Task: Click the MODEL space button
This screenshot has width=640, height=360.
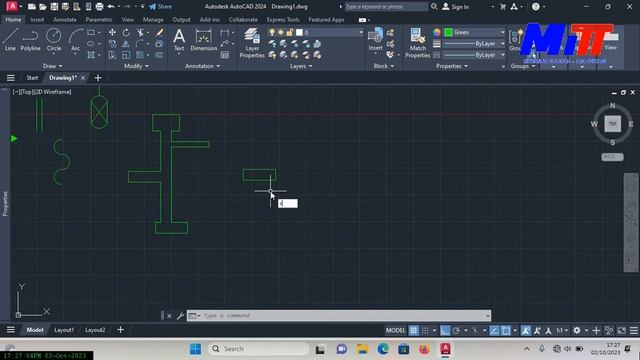Action: tap(395, 330)
